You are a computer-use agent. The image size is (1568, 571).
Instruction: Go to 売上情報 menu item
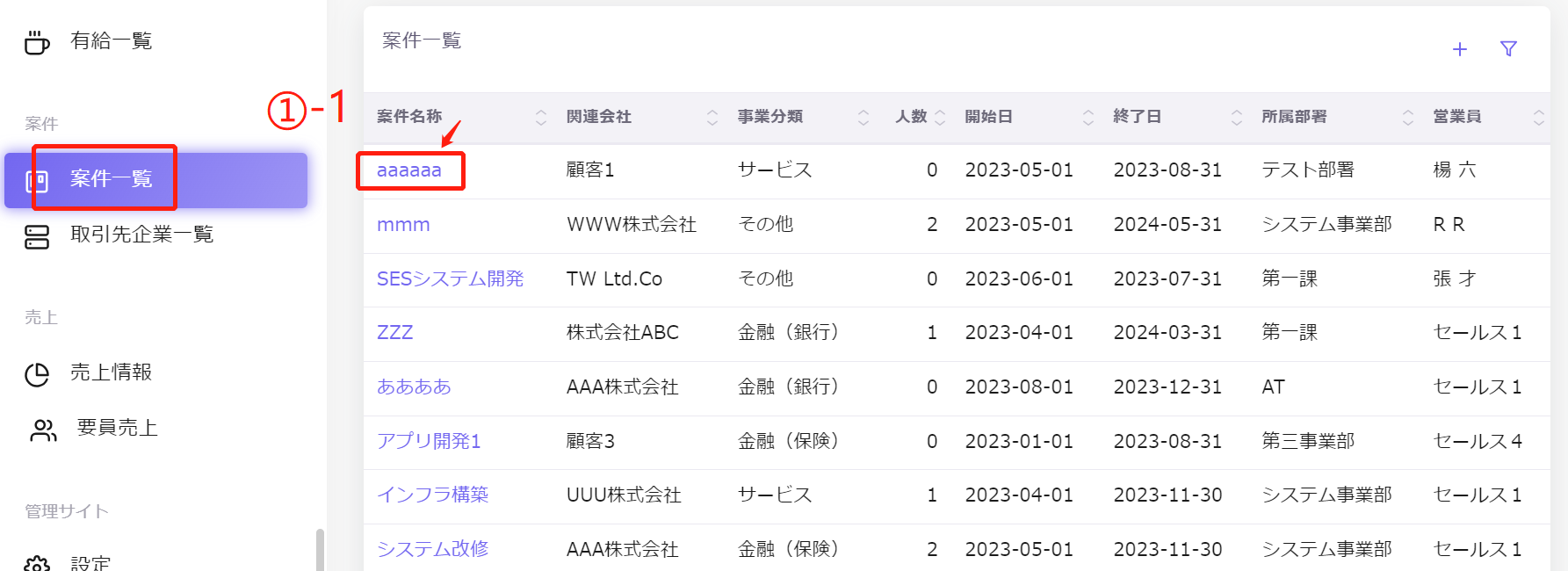coord(112,372)
